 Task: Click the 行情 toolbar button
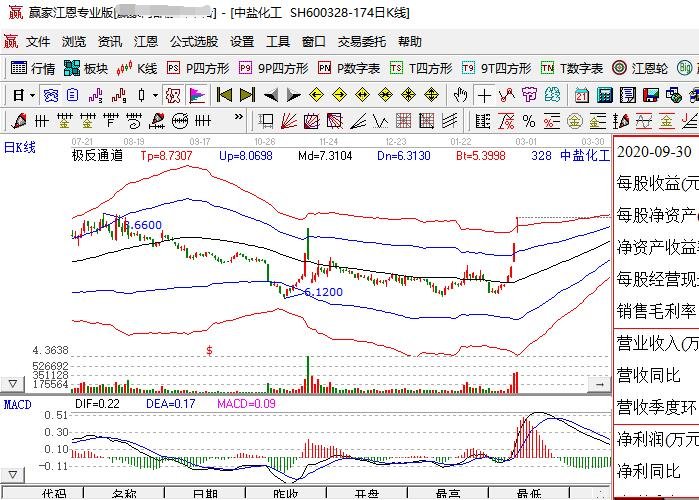coord(33,68)
